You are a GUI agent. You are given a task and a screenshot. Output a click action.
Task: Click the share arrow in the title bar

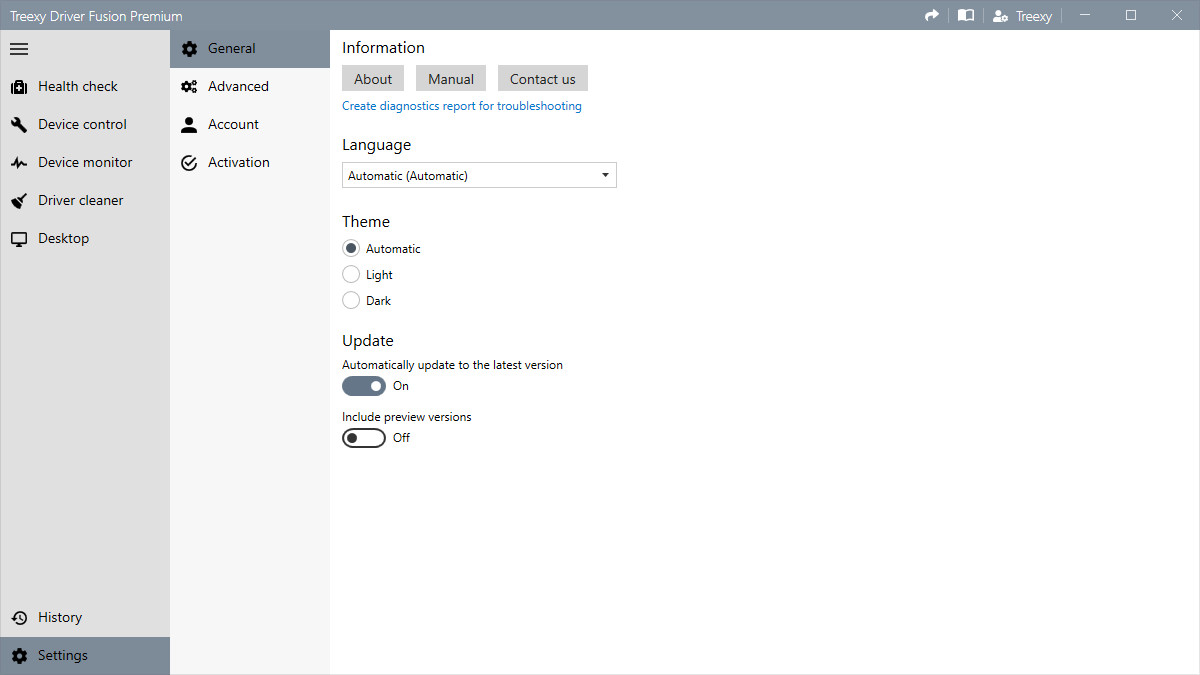[931, 15]
